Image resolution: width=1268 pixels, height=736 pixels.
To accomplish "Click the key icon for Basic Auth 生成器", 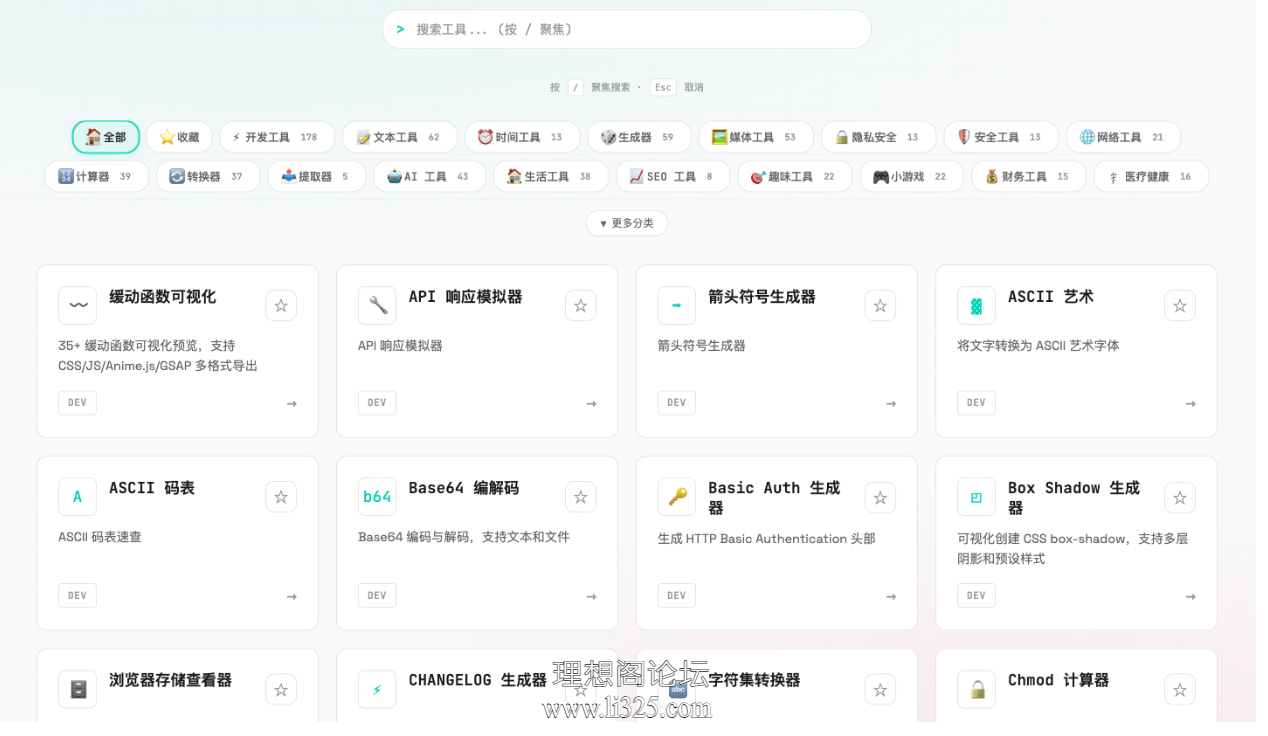I will 677,497.
